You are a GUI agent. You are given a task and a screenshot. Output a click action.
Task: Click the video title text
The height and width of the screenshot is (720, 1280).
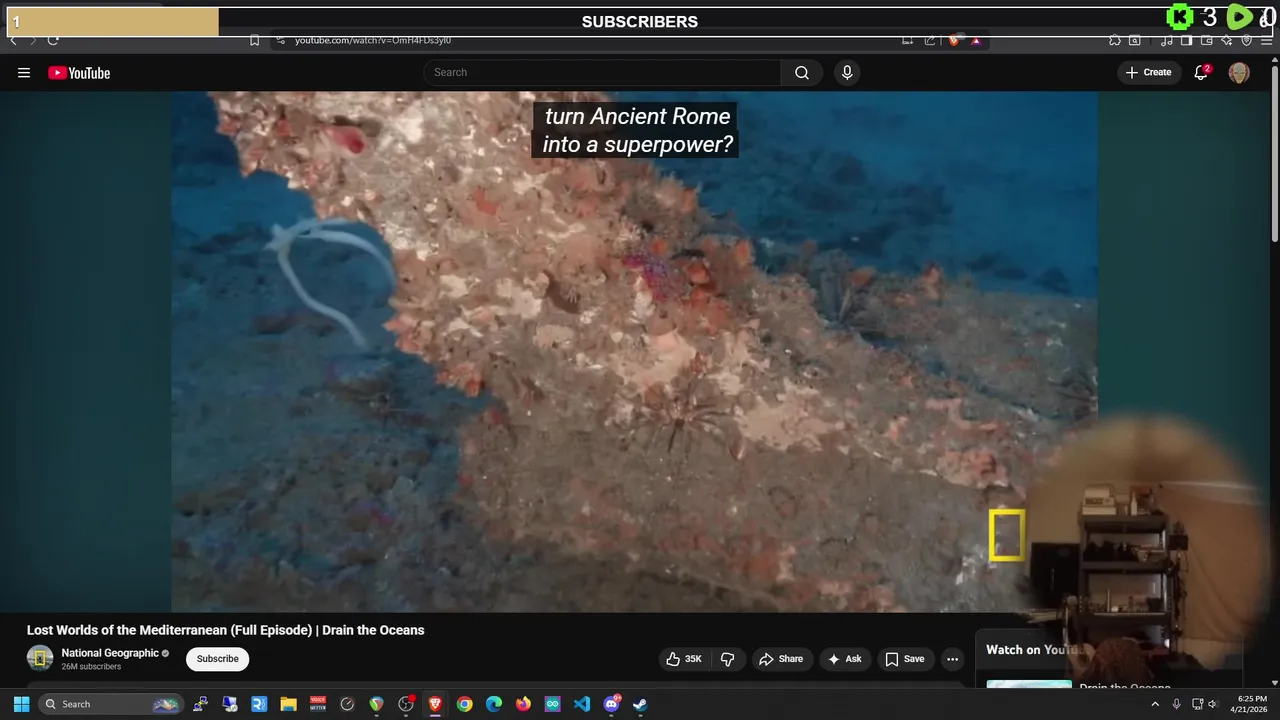(x=226, y=630)
